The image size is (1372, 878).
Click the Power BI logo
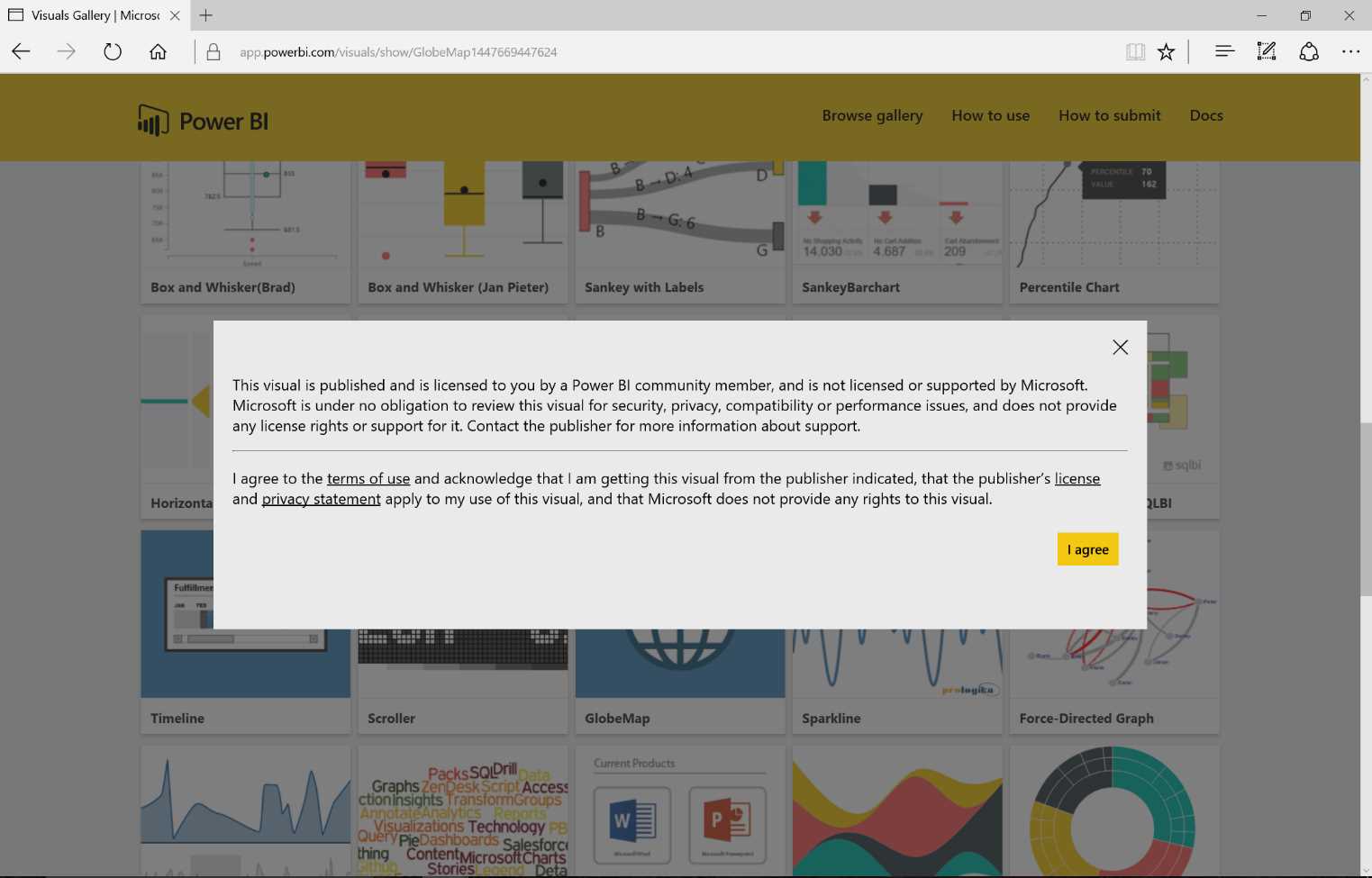[x=203, y=121]
